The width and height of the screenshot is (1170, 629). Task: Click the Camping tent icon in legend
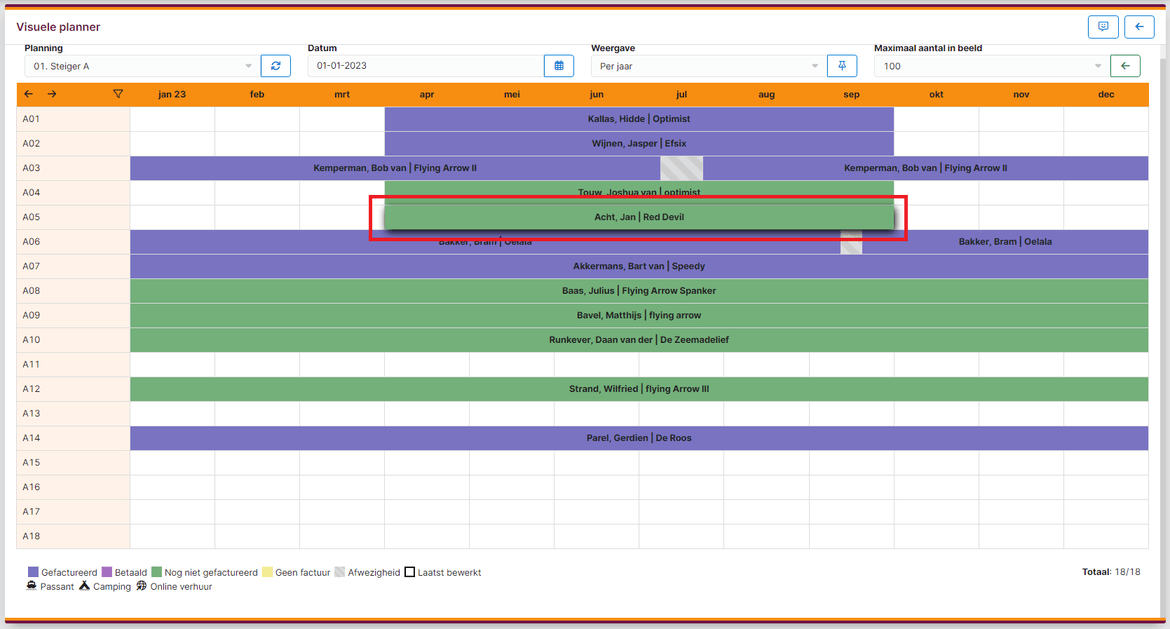84,586
